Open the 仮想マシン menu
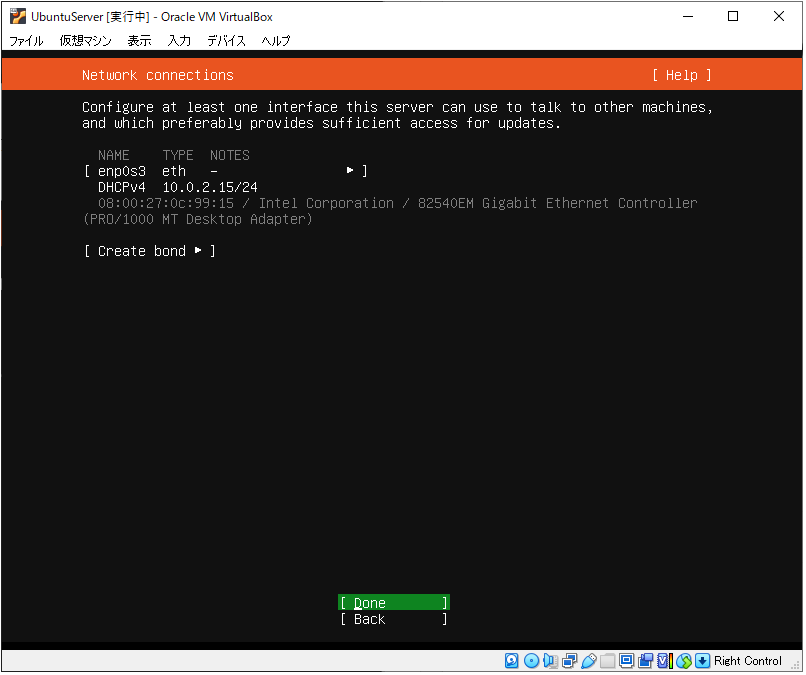 point(85,41)
